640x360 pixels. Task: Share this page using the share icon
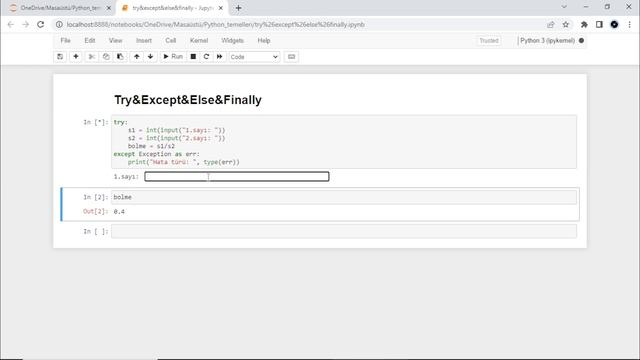[x=551, y=24]
